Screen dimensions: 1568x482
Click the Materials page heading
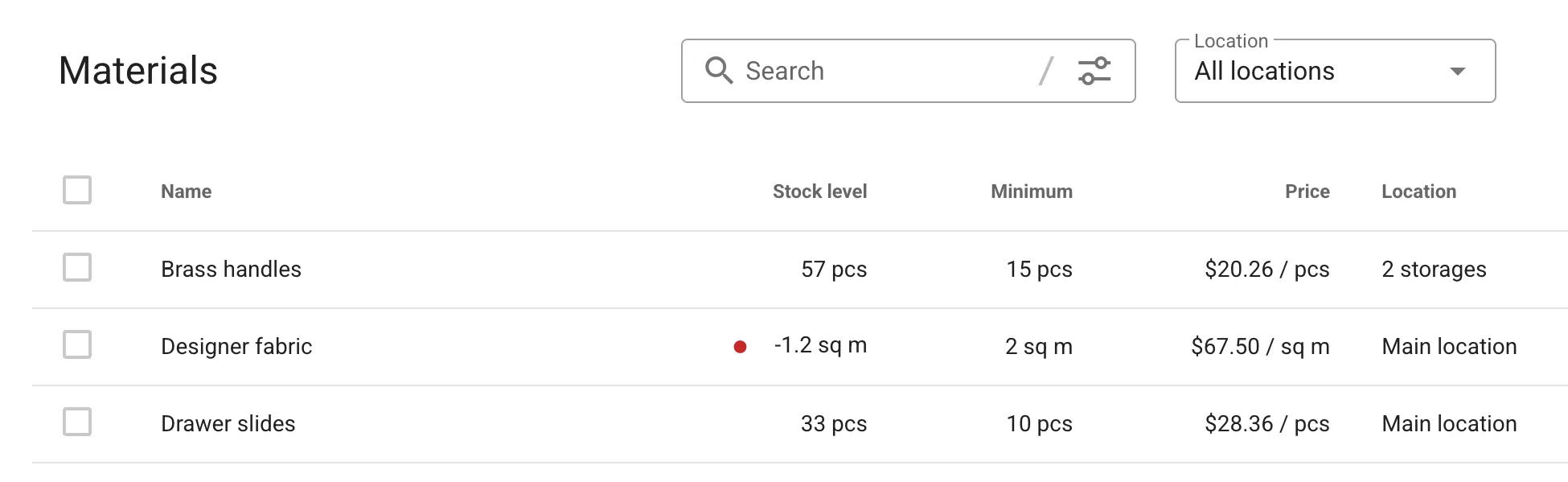point(138,71)
